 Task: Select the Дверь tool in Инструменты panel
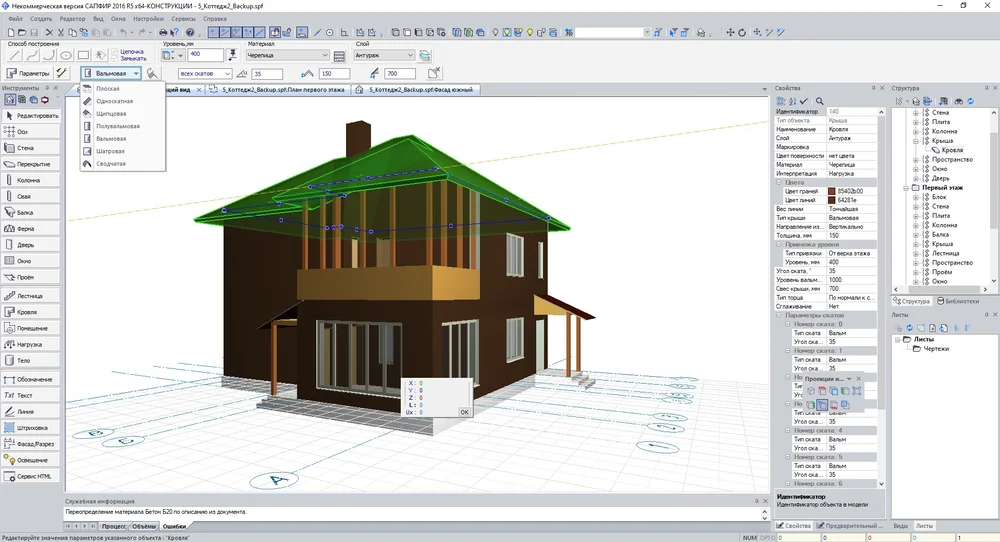(31, 245)
